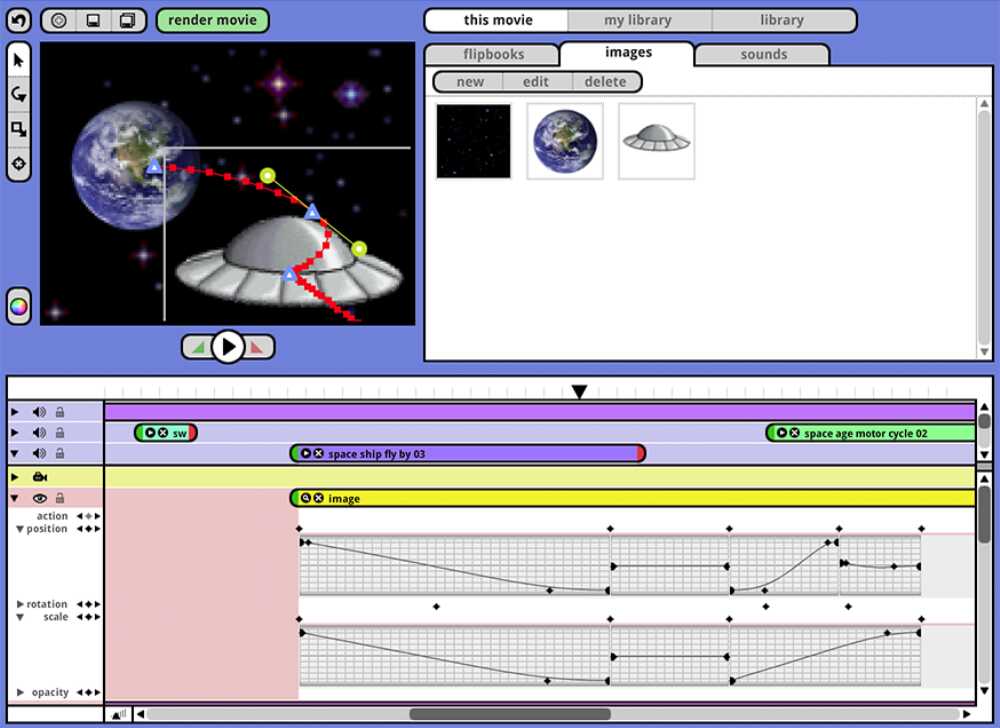1000x728 pixels.
Task: Select the starfield image thumbnail
Action: 473,141
